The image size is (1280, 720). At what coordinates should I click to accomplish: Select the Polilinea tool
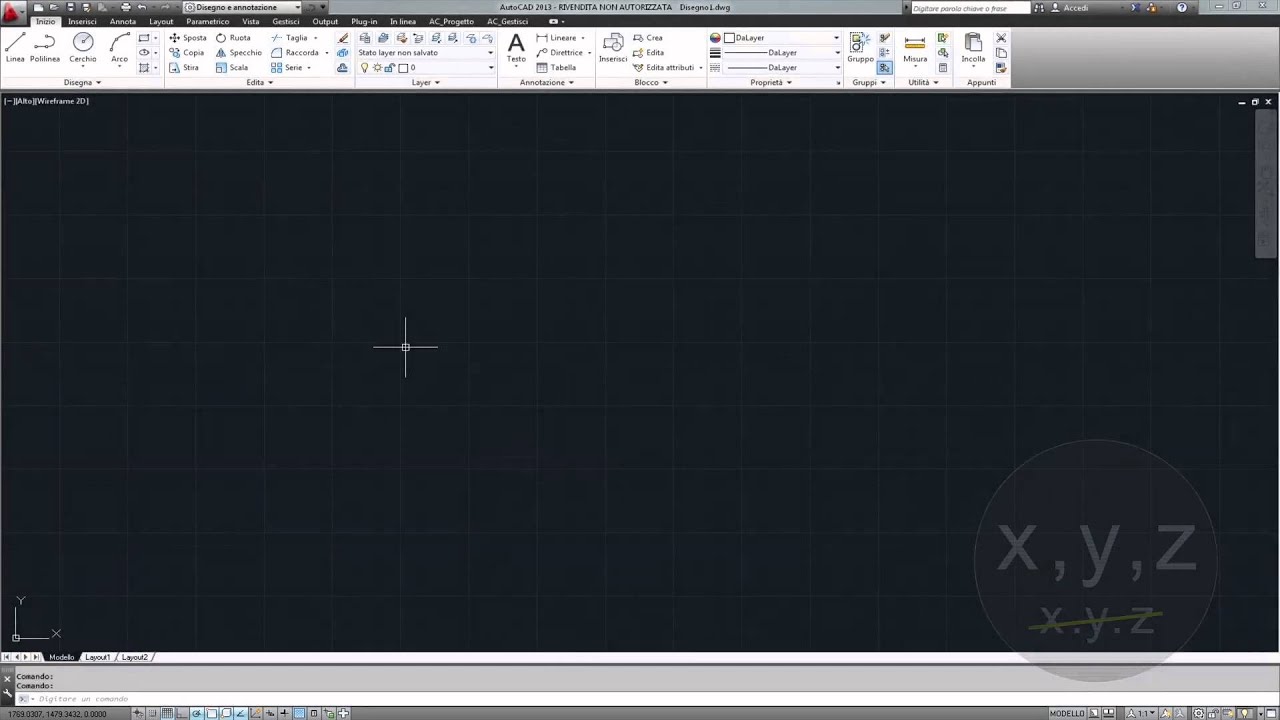pos(45,47)
